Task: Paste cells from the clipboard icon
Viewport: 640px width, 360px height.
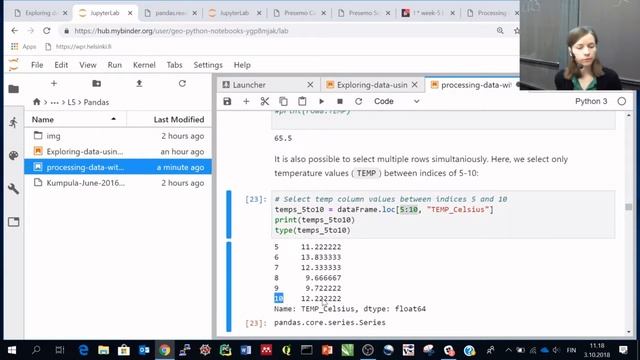Action: [302, 101]
